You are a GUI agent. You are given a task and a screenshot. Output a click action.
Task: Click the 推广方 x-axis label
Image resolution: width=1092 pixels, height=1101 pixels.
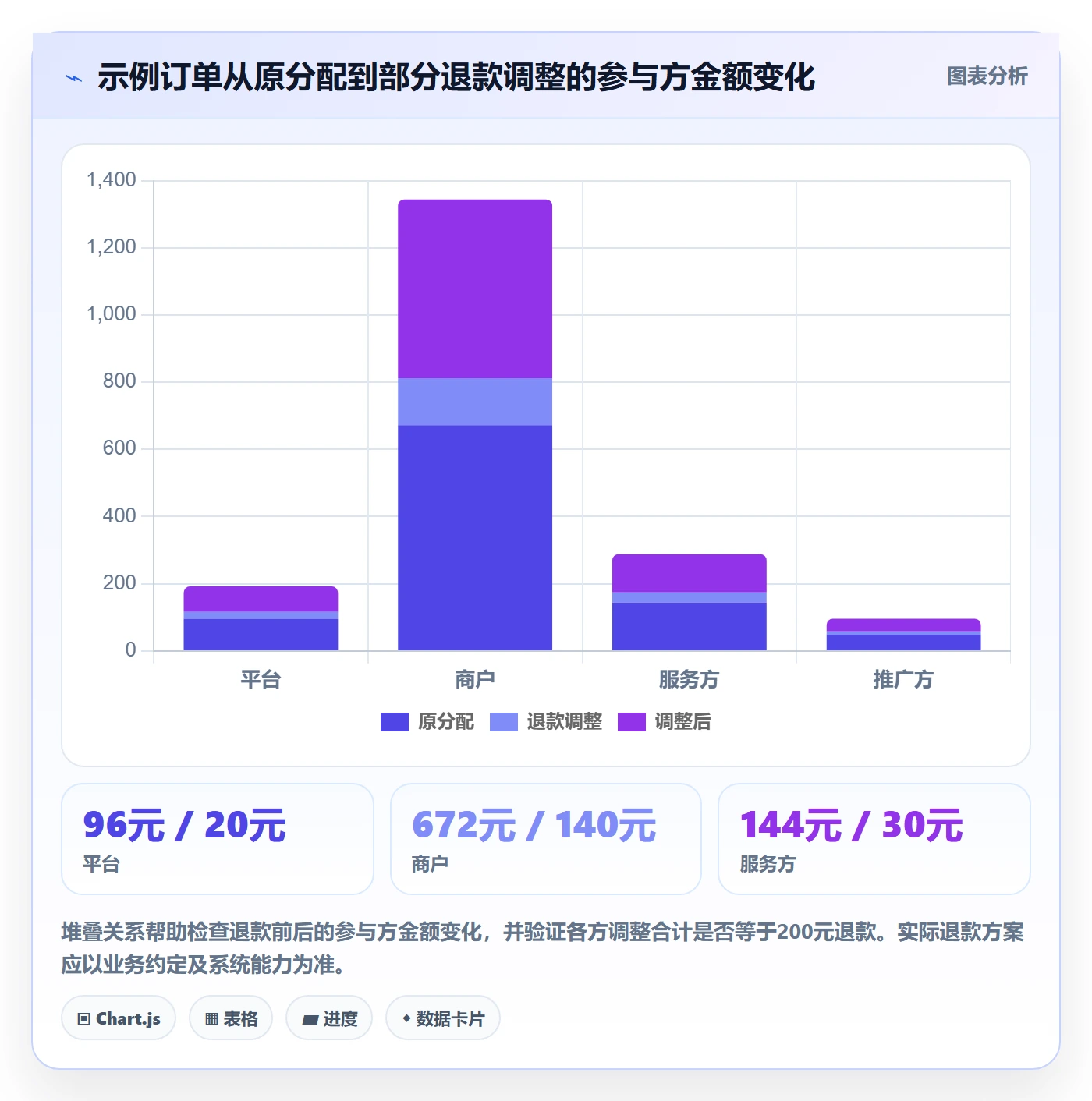pos(903,679)
